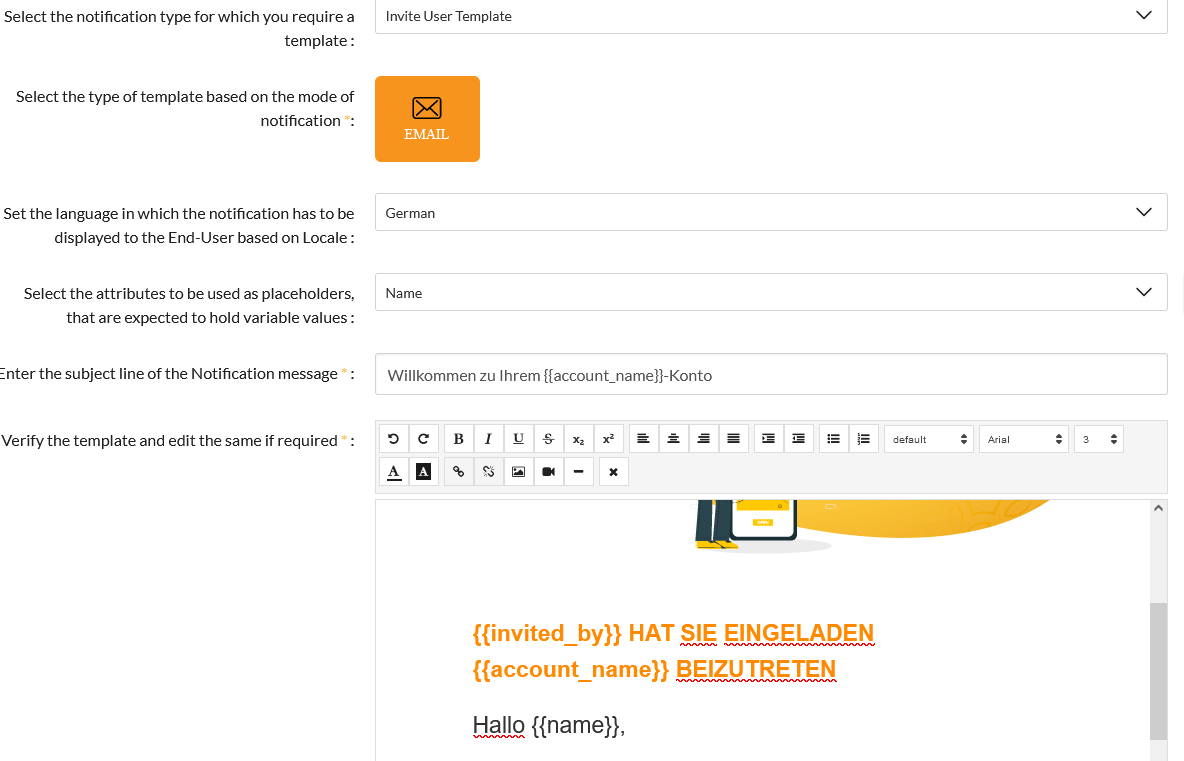Viewport: 1184px width, 761px height.
Task: Open the Arial font family selector
Action: click(1023, 439)
